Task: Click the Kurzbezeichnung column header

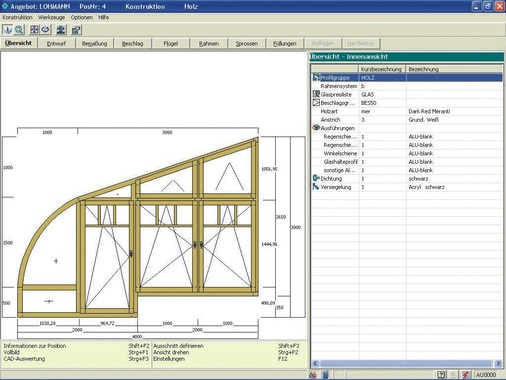Action: pos(382,69)
